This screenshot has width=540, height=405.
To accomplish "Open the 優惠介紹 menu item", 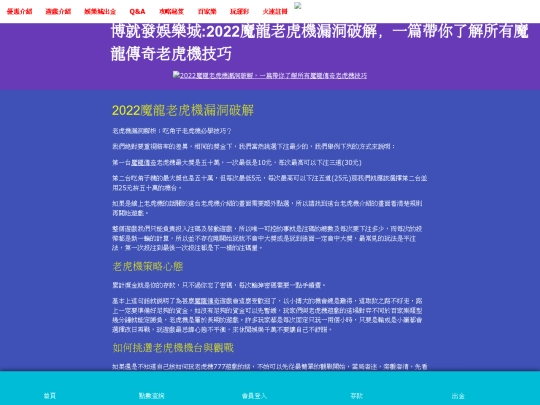I will click(19, 11).
